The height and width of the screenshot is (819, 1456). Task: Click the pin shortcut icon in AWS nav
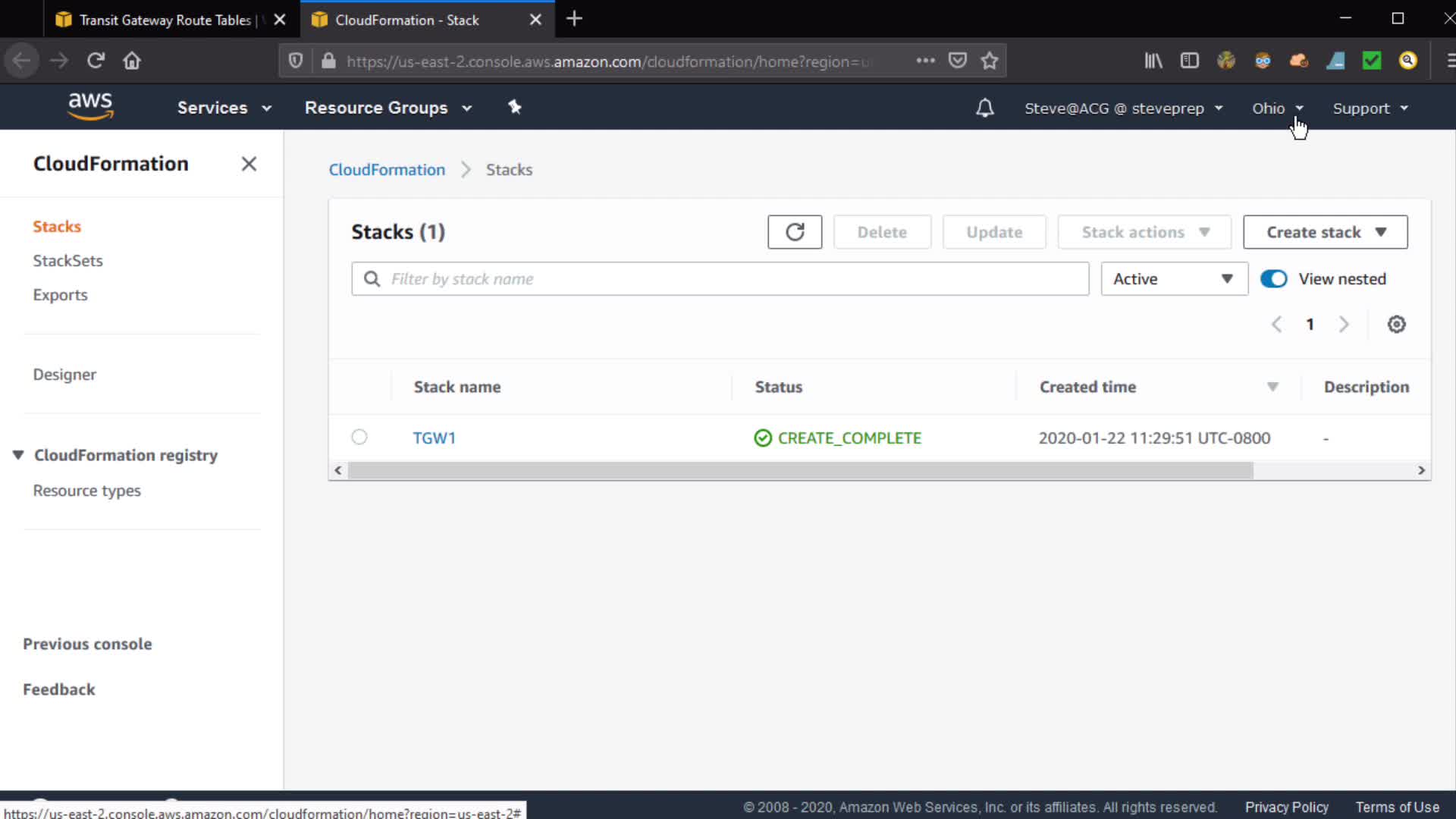pos(515,108)
